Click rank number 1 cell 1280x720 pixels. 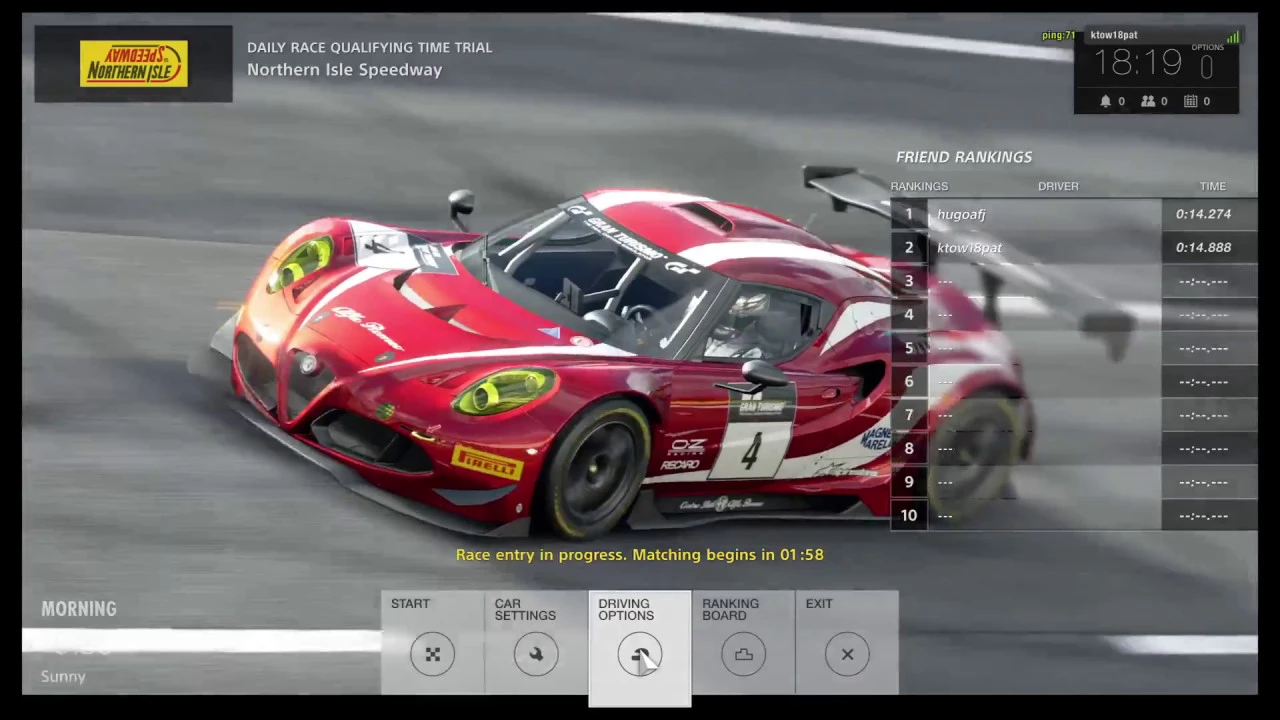[909, 214]
